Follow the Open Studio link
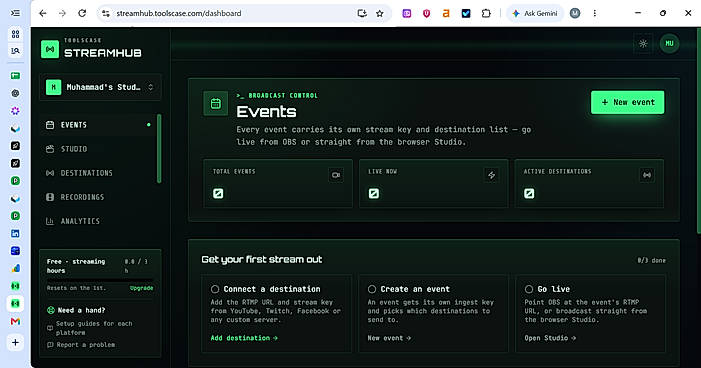Screen dimensions: 701x368 click(x=550, y=338)
